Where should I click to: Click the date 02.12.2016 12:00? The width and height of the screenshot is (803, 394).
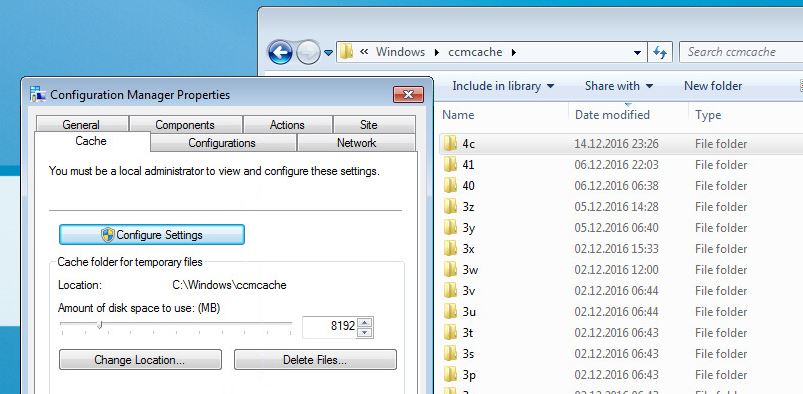coord(617,270)
